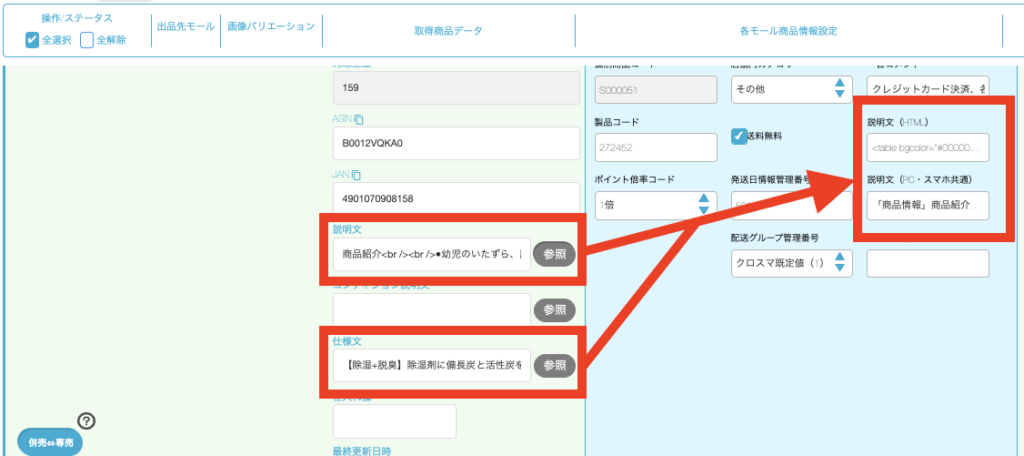Focus the 説明文（HTML） field
The width and height of the screenshot is (1024, 456).
928,148
